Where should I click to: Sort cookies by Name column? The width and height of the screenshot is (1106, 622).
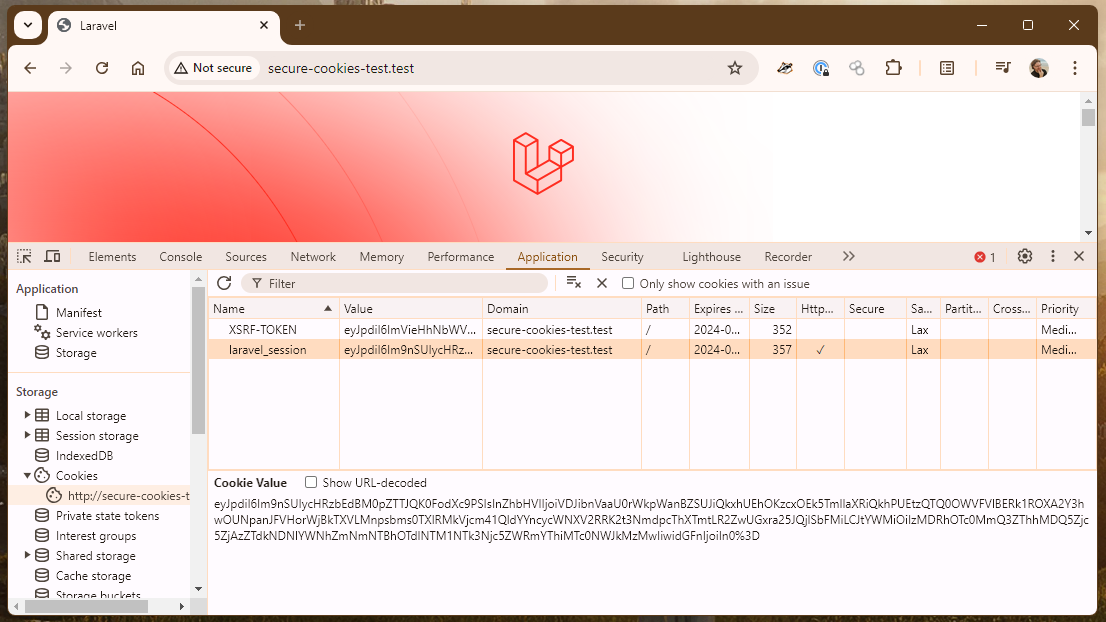[x=274, y=309]
